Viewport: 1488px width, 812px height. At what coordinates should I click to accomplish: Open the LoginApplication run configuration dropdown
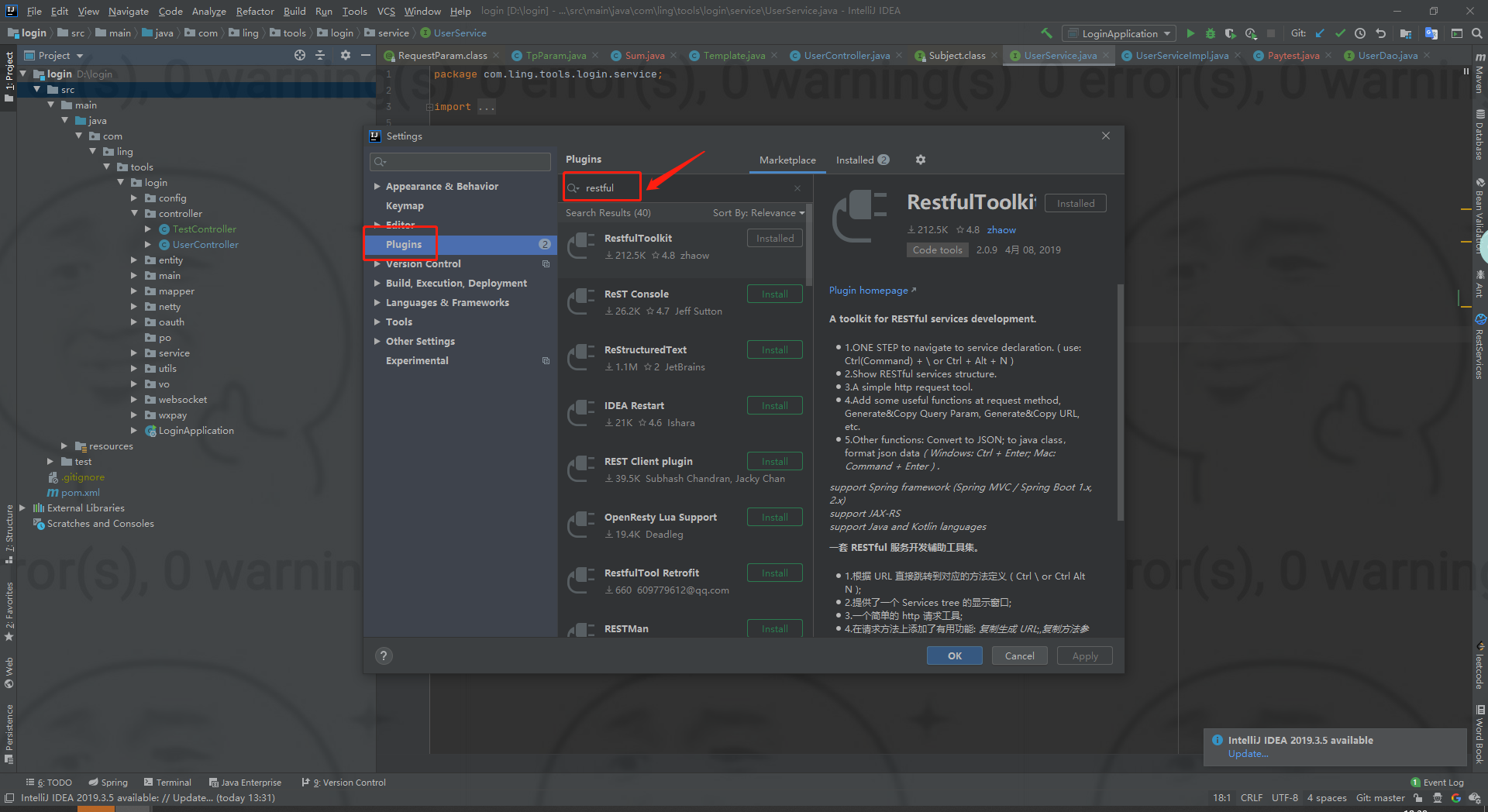coord(1118,33)
